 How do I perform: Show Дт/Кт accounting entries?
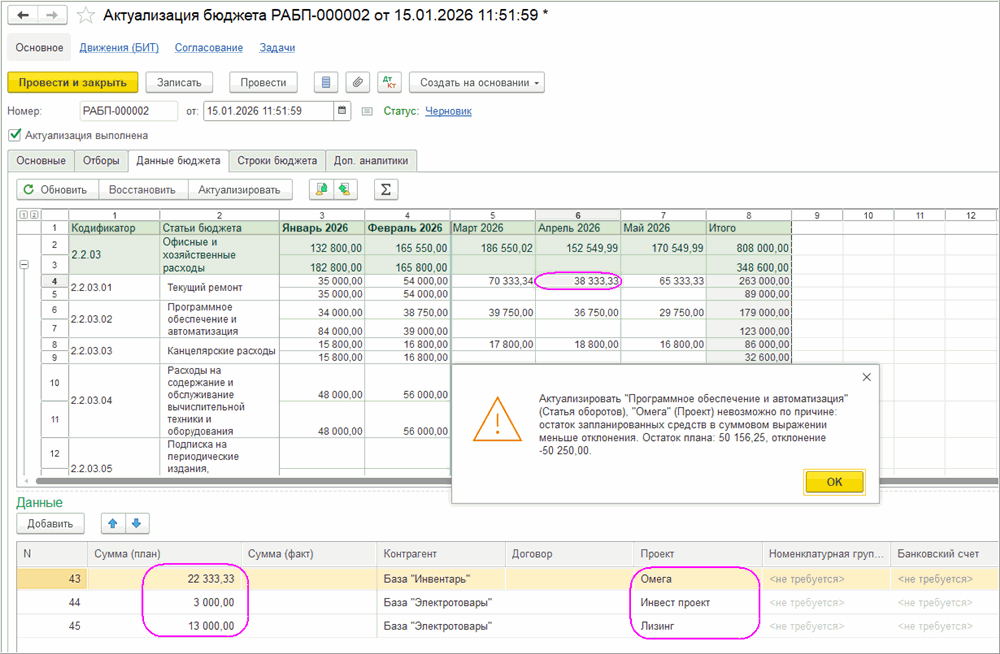pyautogui.click(x=389, y=82)
